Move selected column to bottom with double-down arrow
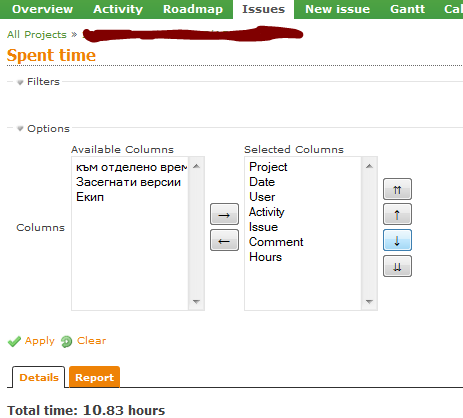Image resolution: width=463 pixels, height=418 pixels. 397,266
